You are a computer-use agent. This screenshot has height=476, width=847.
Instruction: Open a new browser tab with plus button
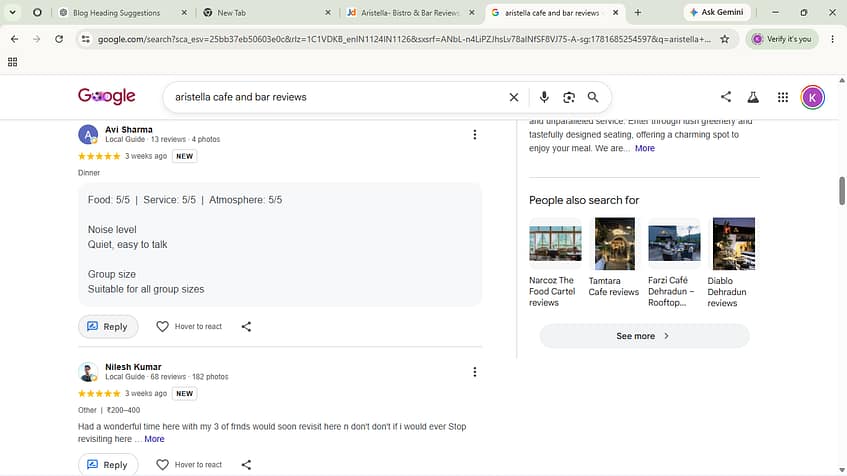coord(637,12)
